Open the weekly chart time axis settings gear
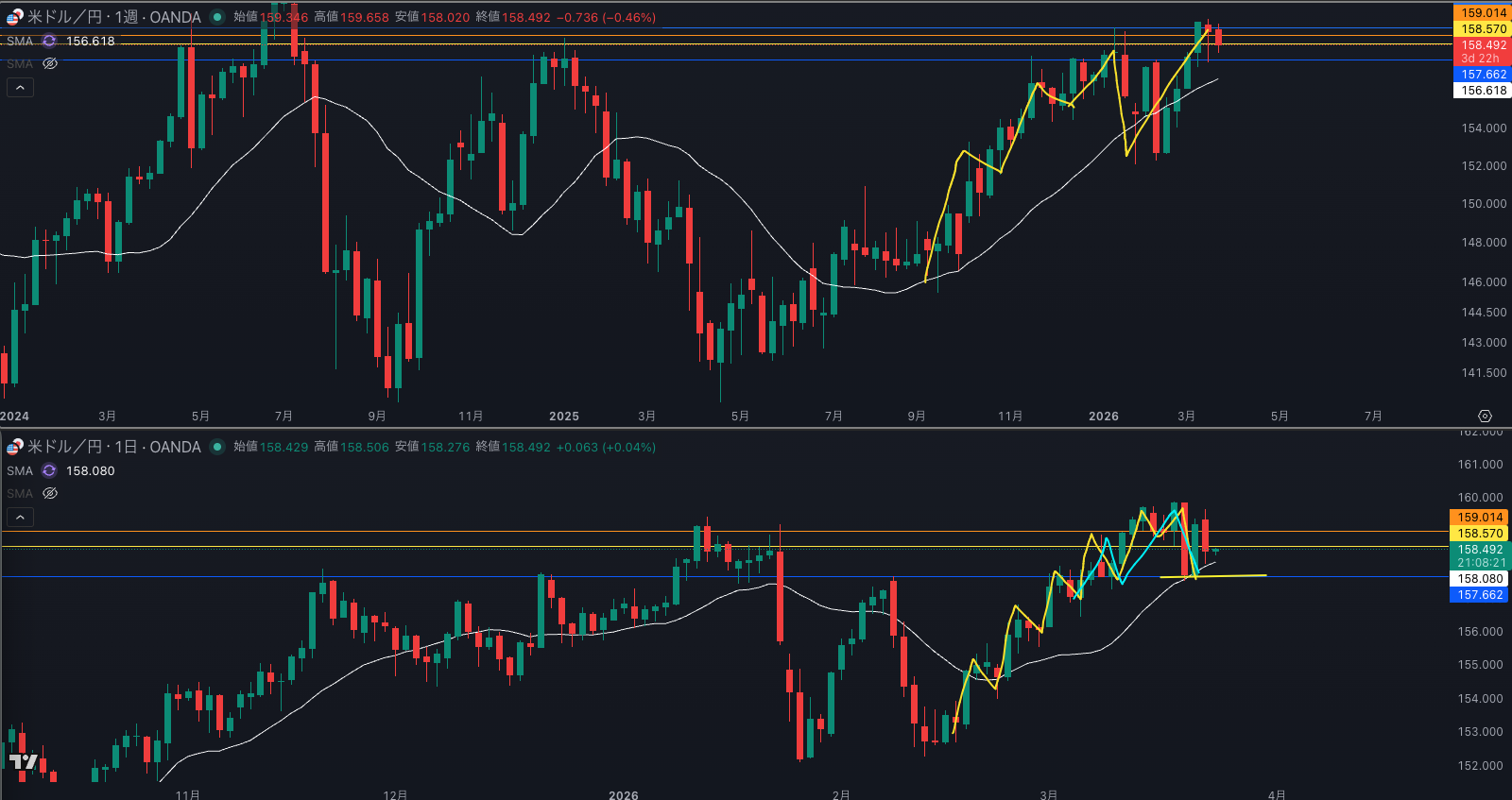Viewport: 1512px width, 800px height. point(1485,416)
